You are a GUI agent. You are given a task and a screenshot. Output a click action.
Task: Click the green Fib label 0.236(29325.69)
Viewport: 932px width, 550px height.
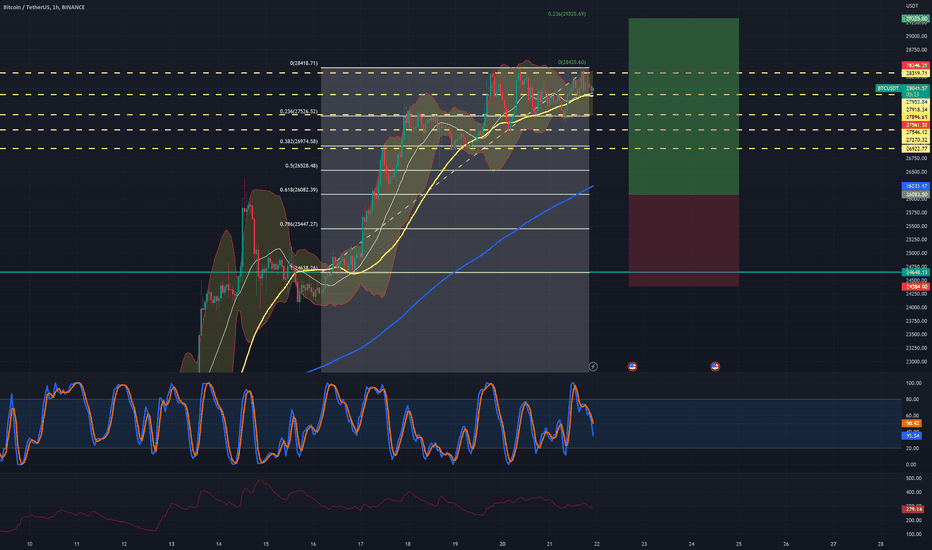tap(566, 14)
